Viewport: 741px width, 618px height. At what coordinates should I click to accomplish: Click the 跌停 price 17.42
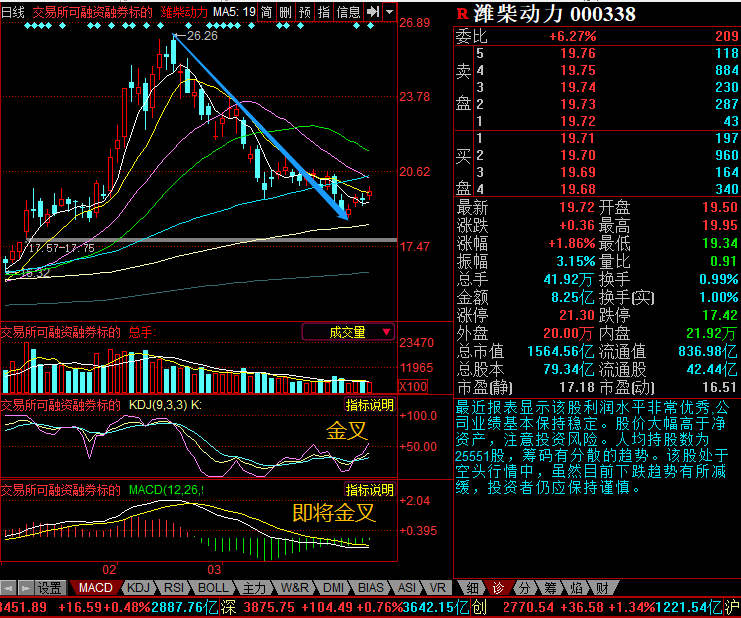(720, 315)
